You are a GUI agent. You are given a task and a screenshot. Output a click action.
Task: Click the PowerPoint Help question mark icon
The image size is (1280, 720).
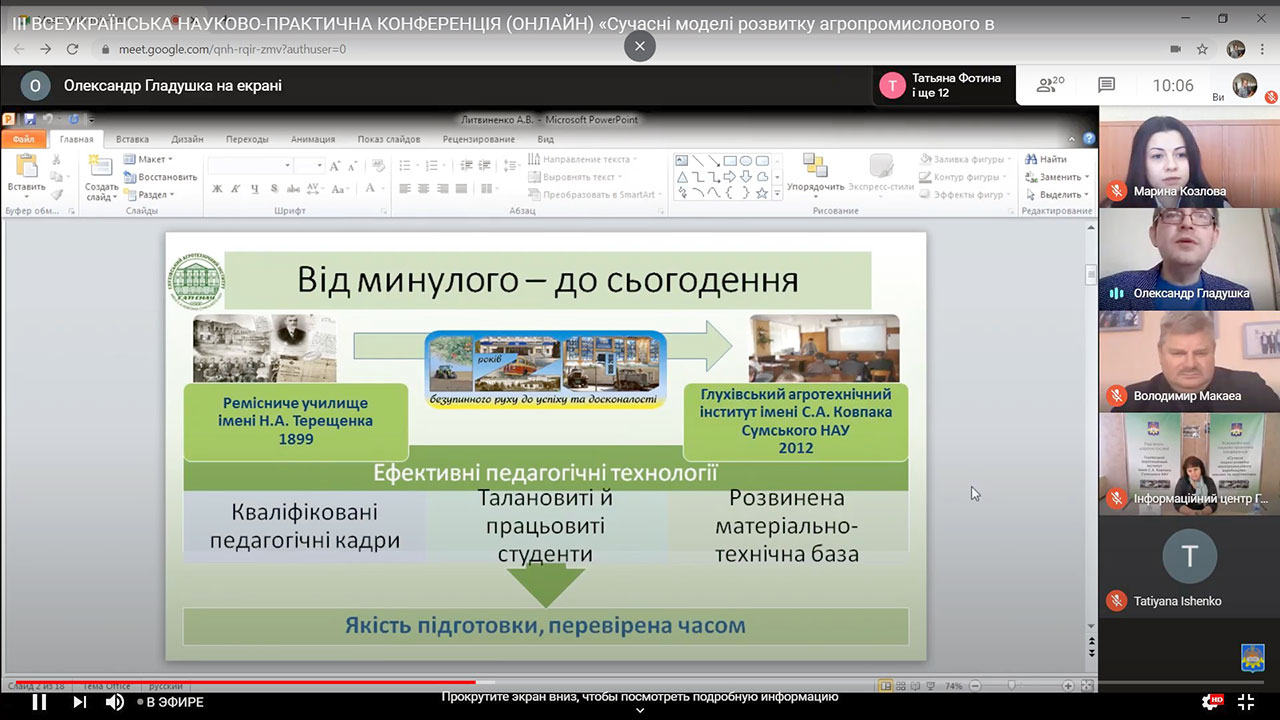(x=1089, y=139)
